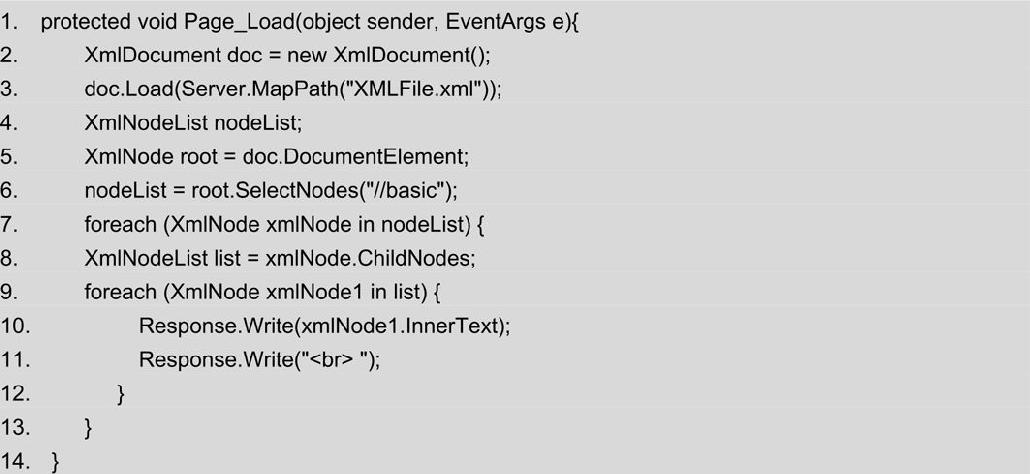Click doc.DocumentElement on line 5
The height and width of the screenshot is (474, 1030).
pyautogui.click(x=353, y=156)
